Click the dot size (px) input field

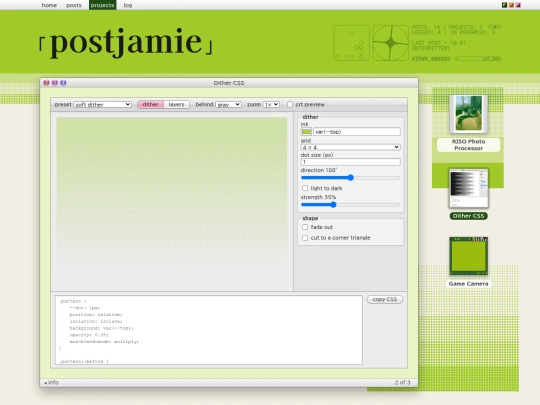[351, 162]
